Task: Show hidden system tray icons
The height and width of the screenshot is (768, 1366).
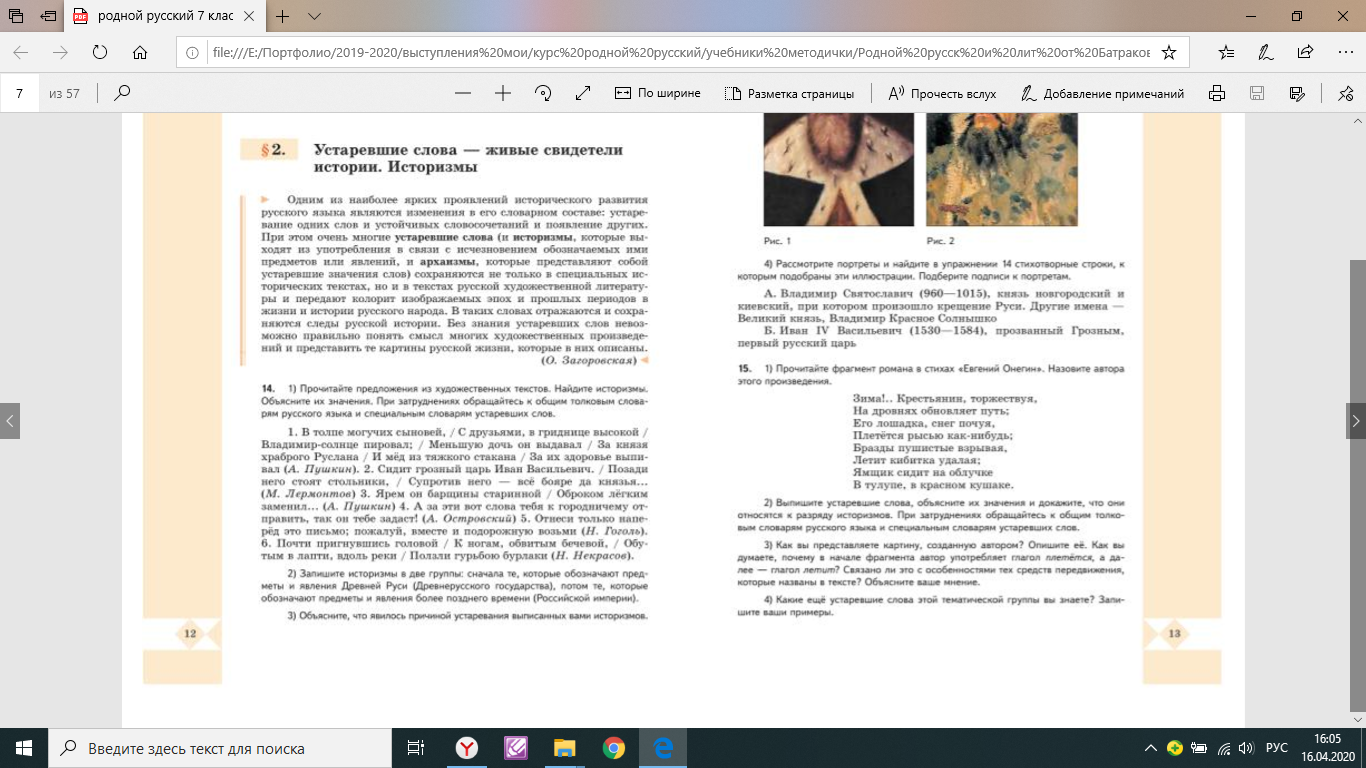Action: pyautogui.click(x=1150, y=748)
